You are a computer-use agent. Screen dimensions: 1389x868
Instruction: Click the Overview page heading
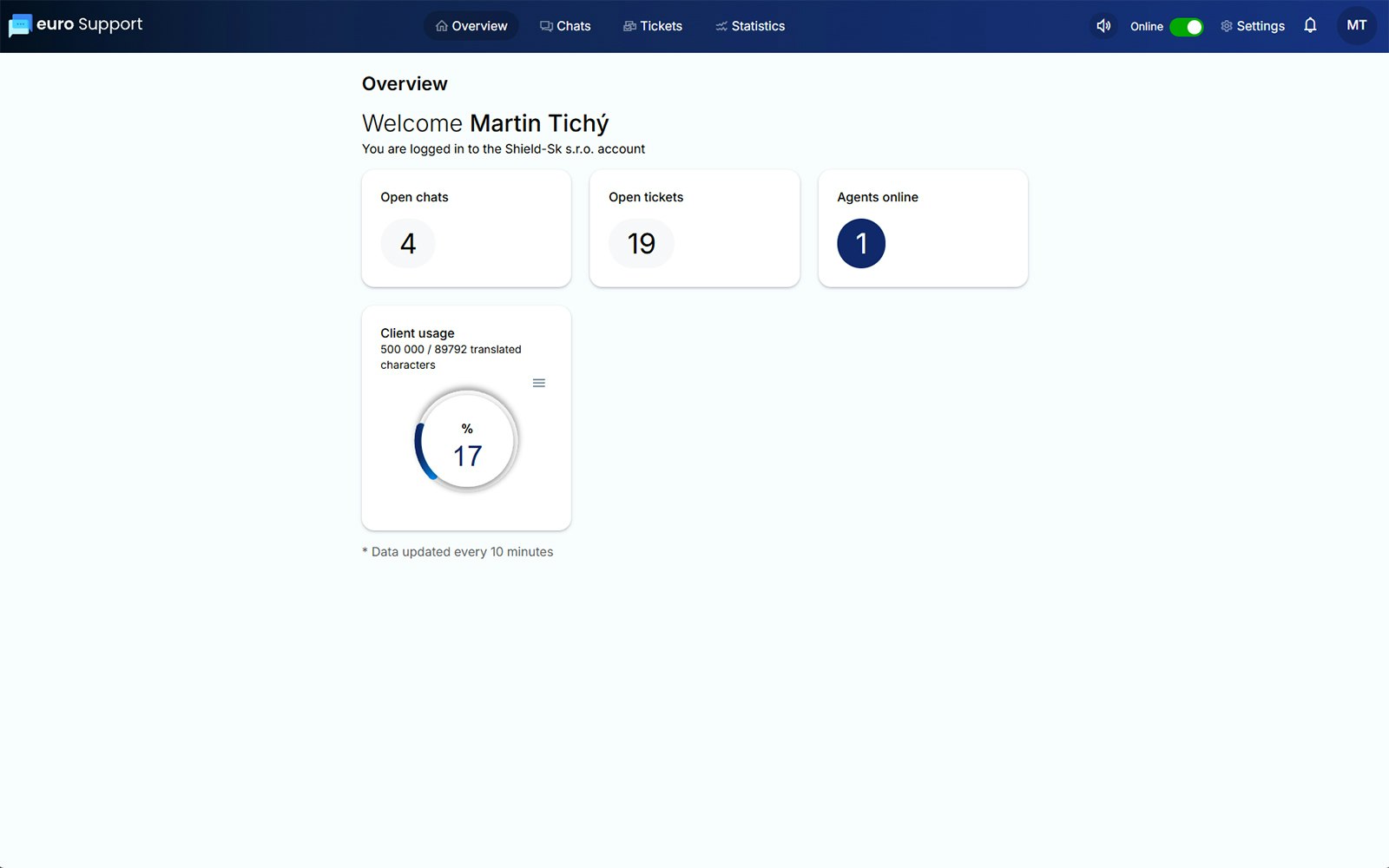(x=405, y=84)
